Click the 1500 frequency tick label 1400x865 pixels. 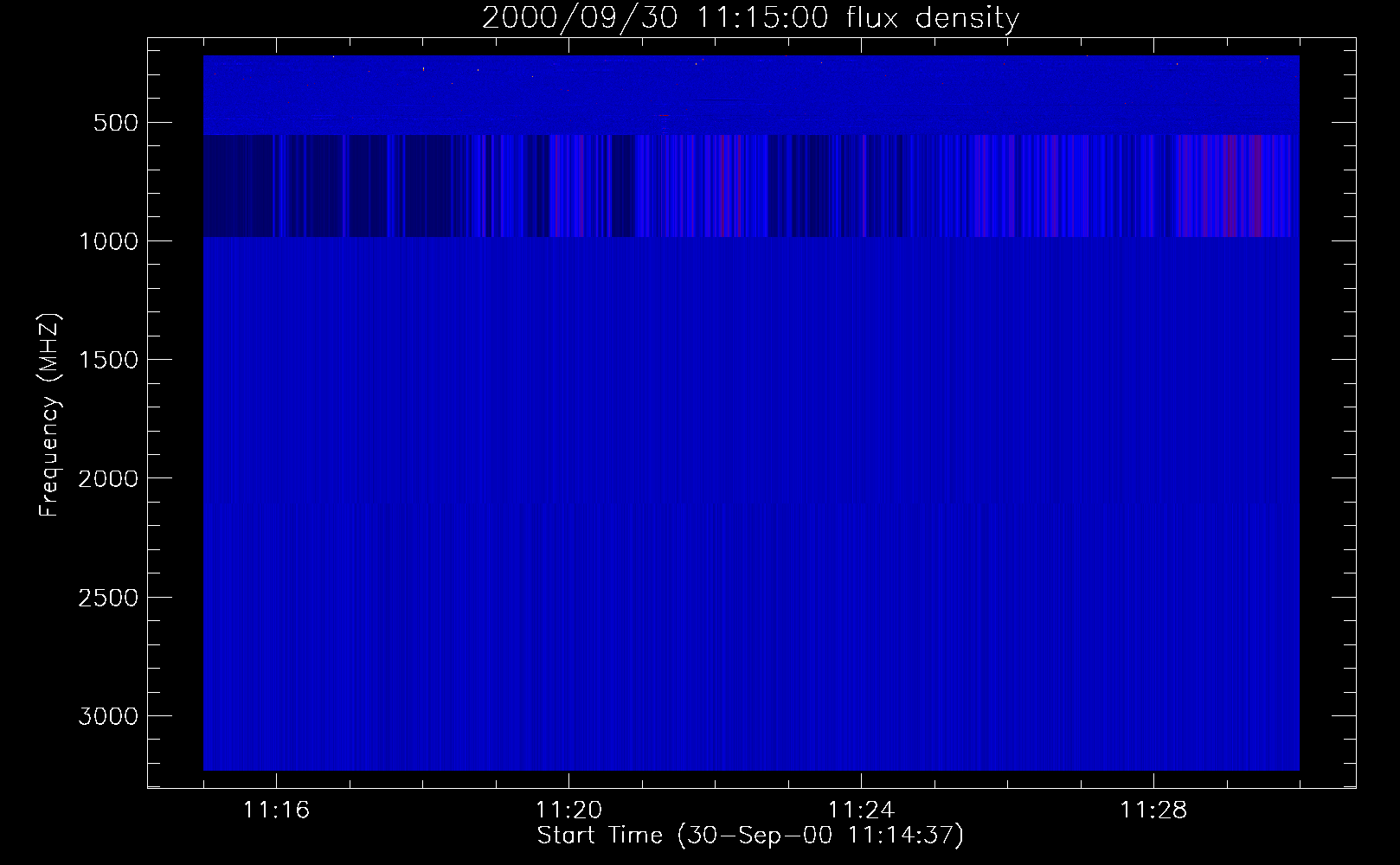point(108,360)
